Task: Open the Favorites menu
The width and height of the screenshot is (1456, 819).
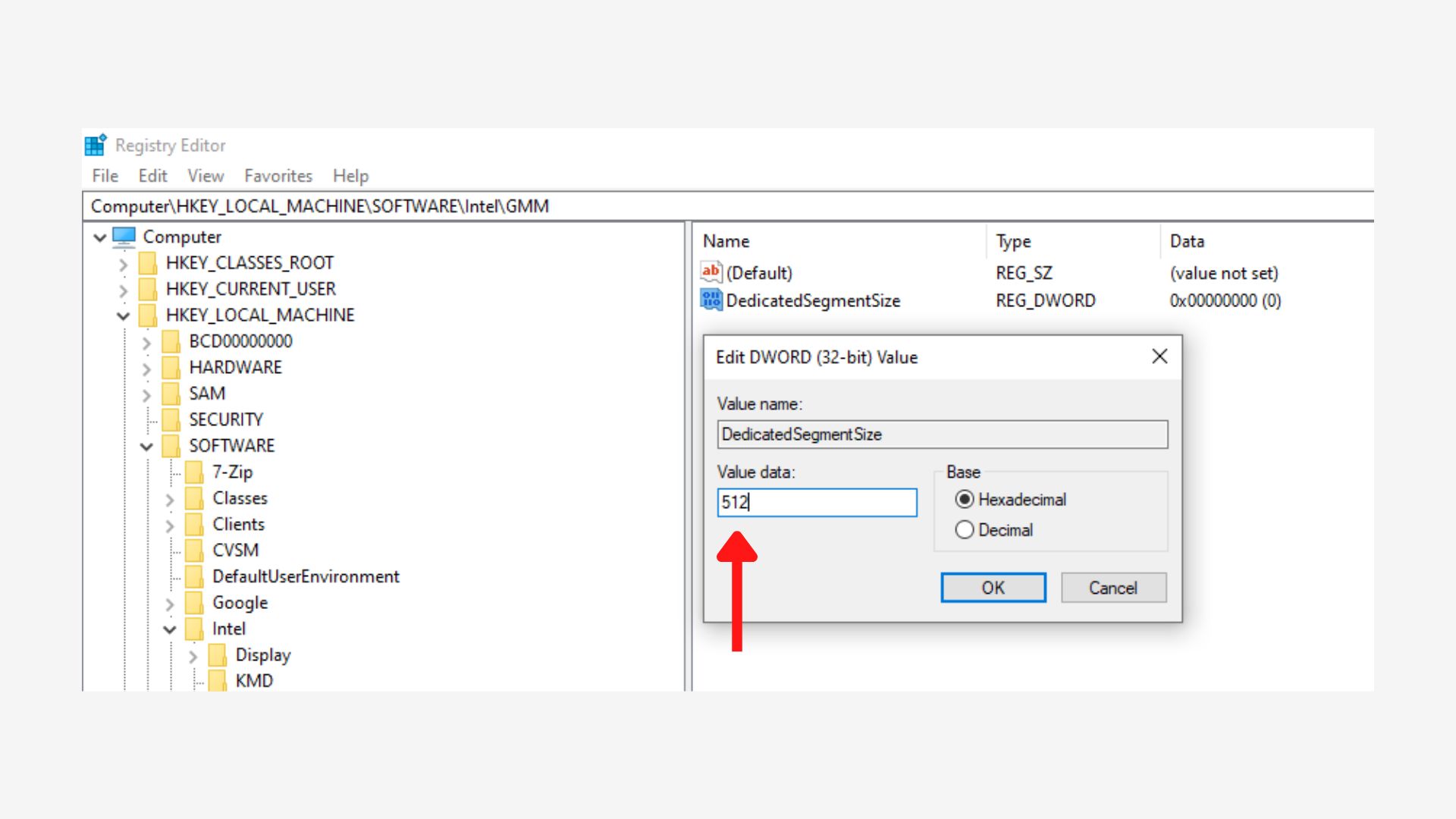Action: (278, 176)
